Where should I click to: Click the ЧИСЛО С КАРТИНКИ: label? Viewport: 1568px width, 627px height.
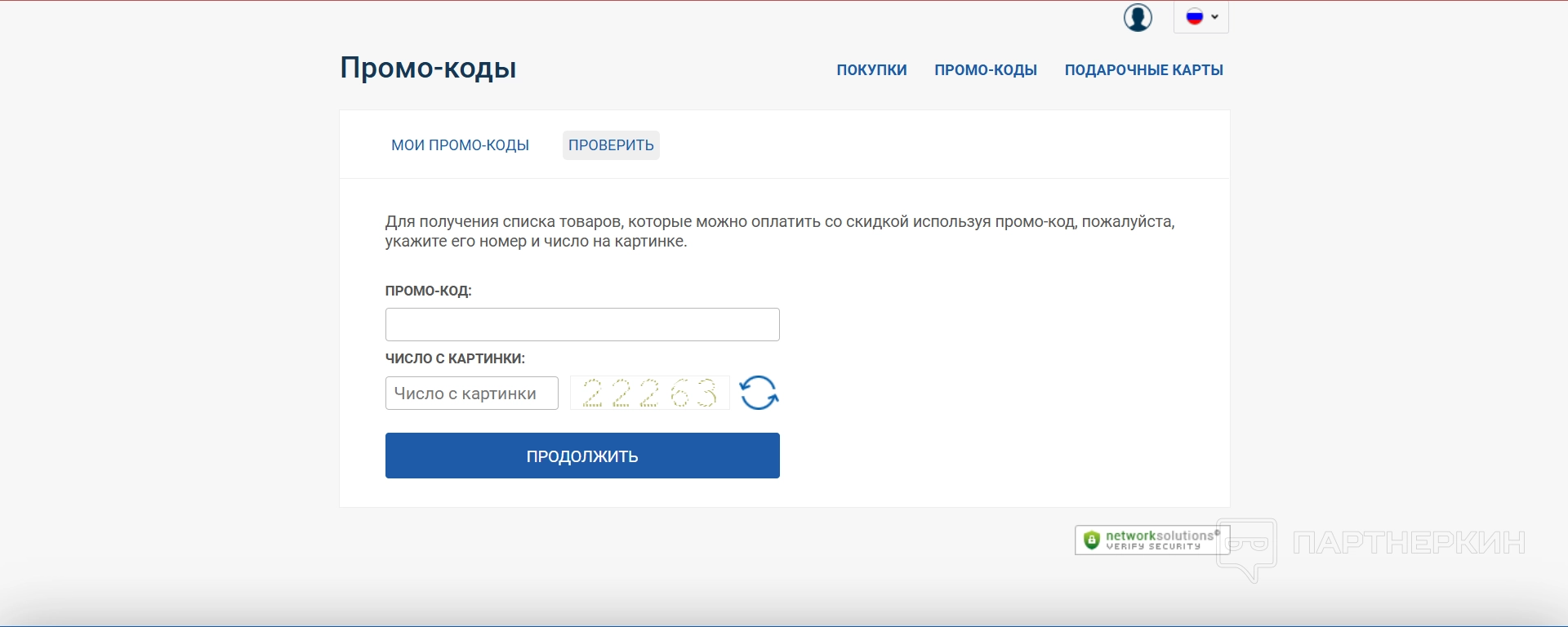coord(455,358)
